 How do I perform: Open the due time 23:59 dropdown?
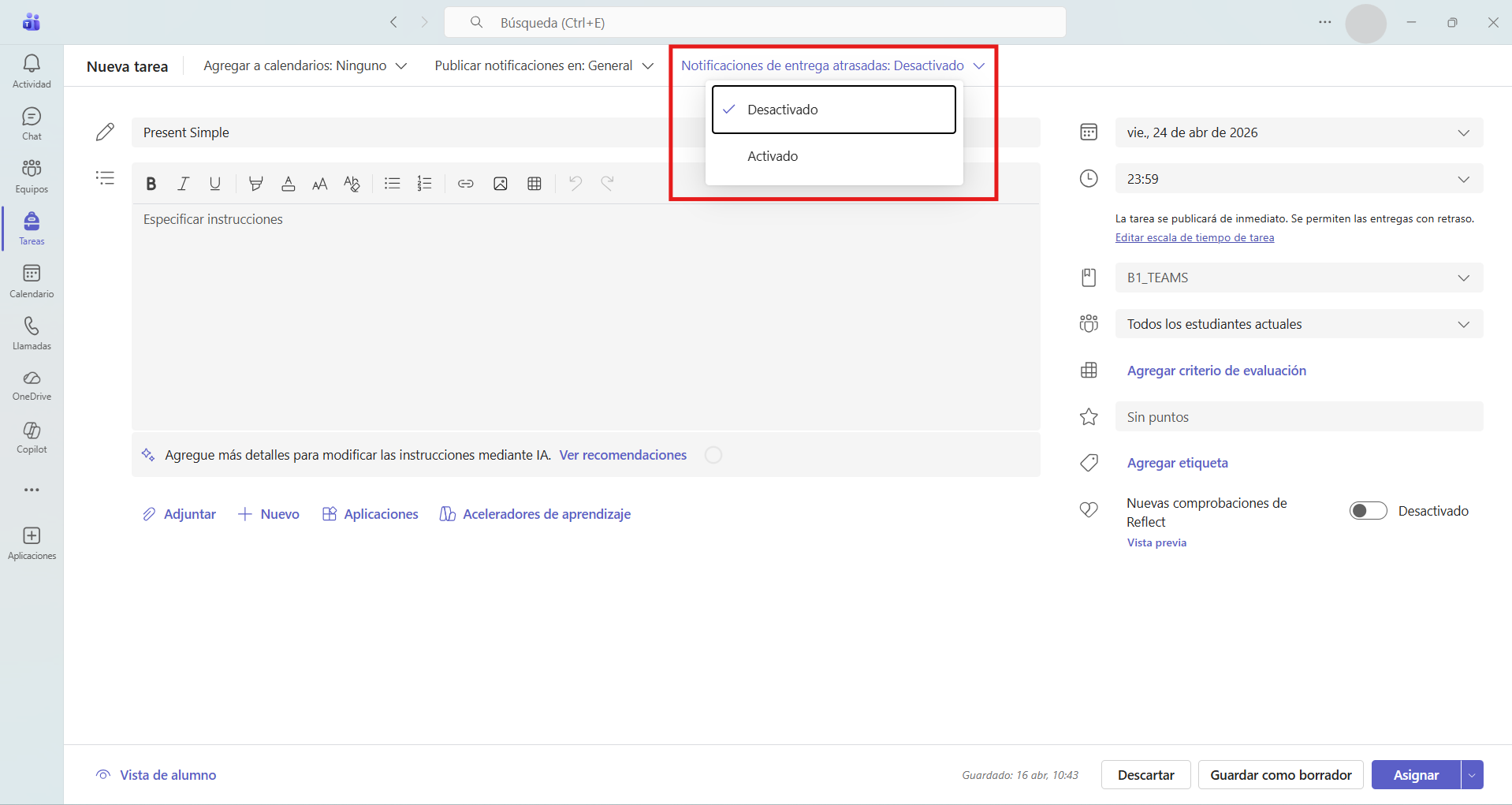(x=1299, y=179)
